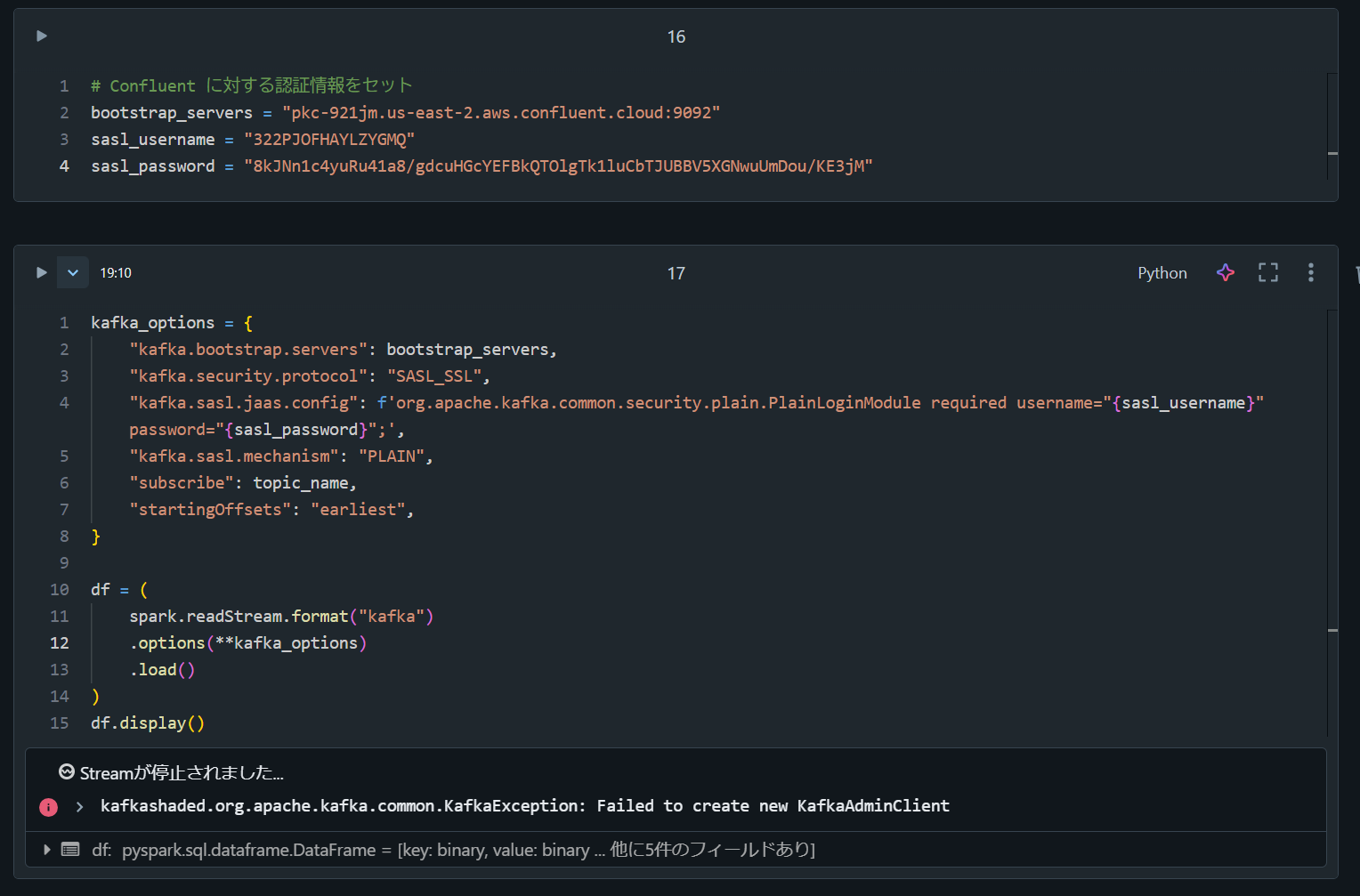Click line number 4 in cell 16
This screenshot has height=896, width=1360.
pos(64,166)
